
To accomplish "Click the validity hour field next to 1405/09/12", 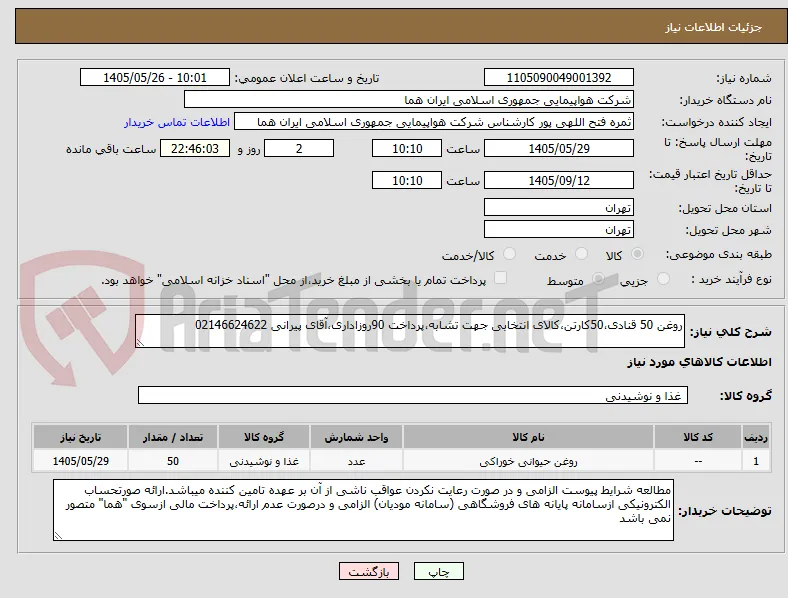I will [407, 180].
